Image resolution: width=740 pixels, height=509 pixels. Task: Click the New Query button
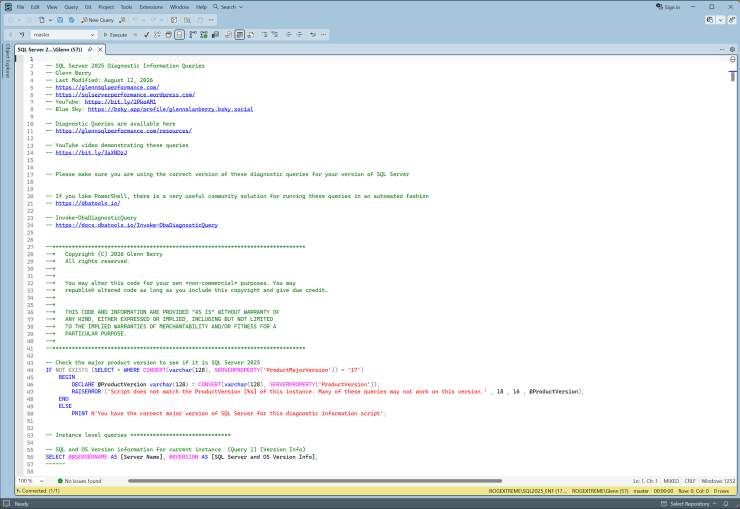click(97, 20)
